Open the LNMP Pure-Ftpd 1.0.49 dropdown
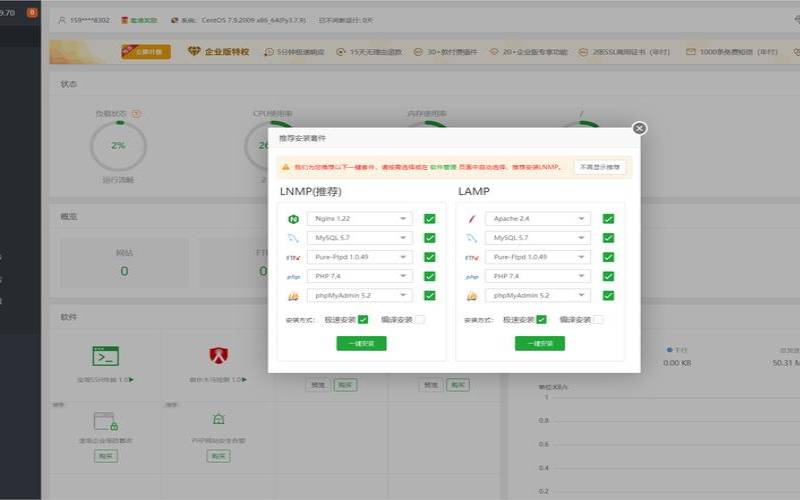800x500 pixels. (359, 257)
